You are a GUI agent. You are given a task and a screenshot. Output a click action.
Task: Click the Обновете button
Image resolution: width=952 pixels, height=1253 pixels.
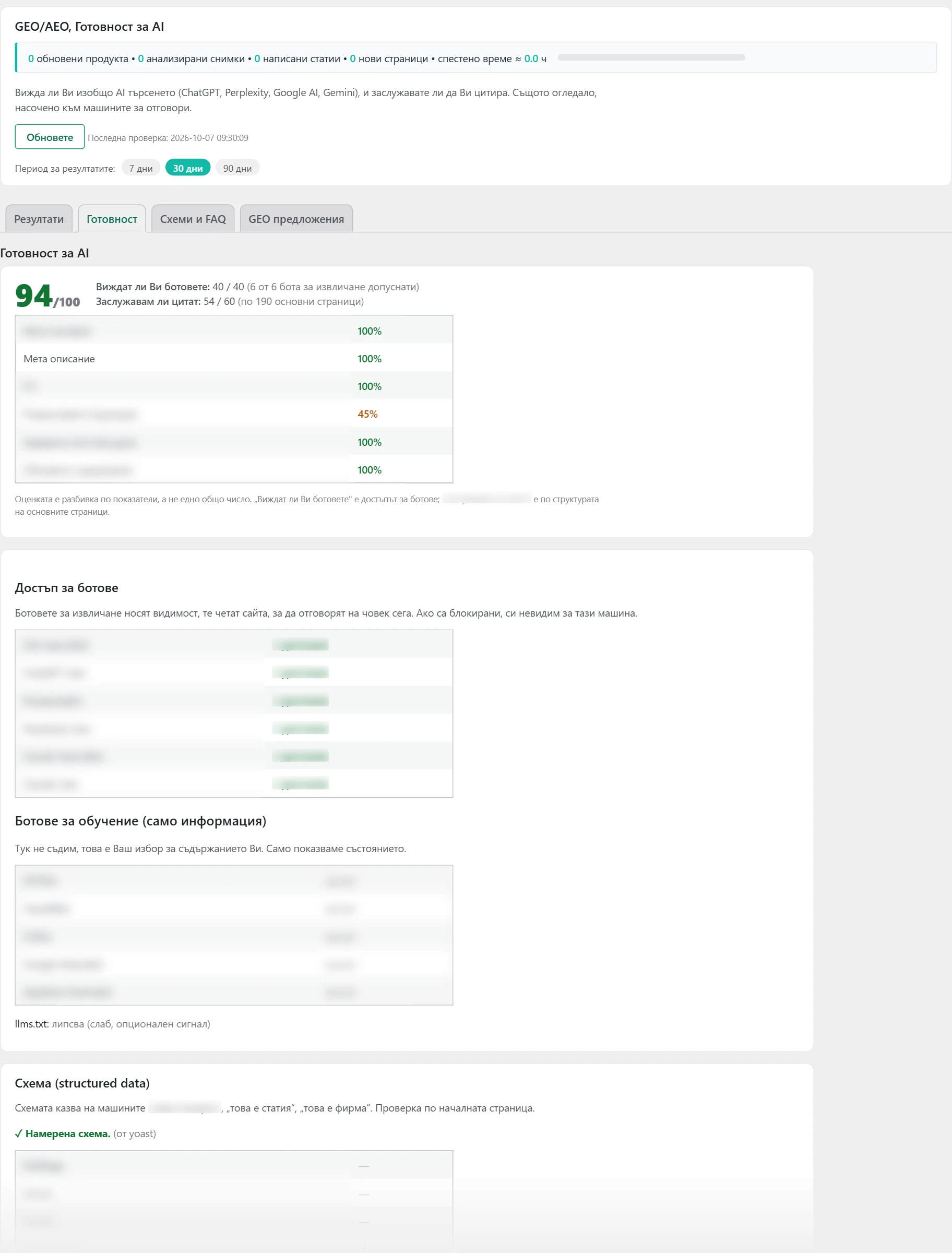[x=50, y=137]
